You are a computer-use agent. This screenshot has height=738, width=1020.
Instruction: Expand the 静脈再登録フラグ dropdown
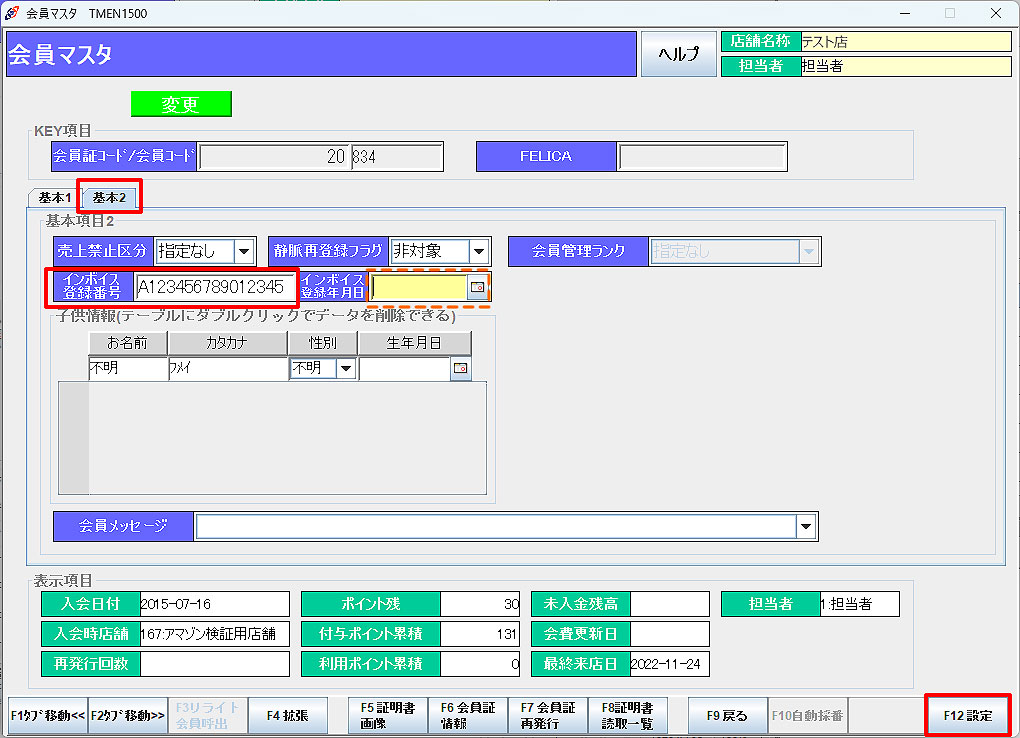click(x=479, y=251)
